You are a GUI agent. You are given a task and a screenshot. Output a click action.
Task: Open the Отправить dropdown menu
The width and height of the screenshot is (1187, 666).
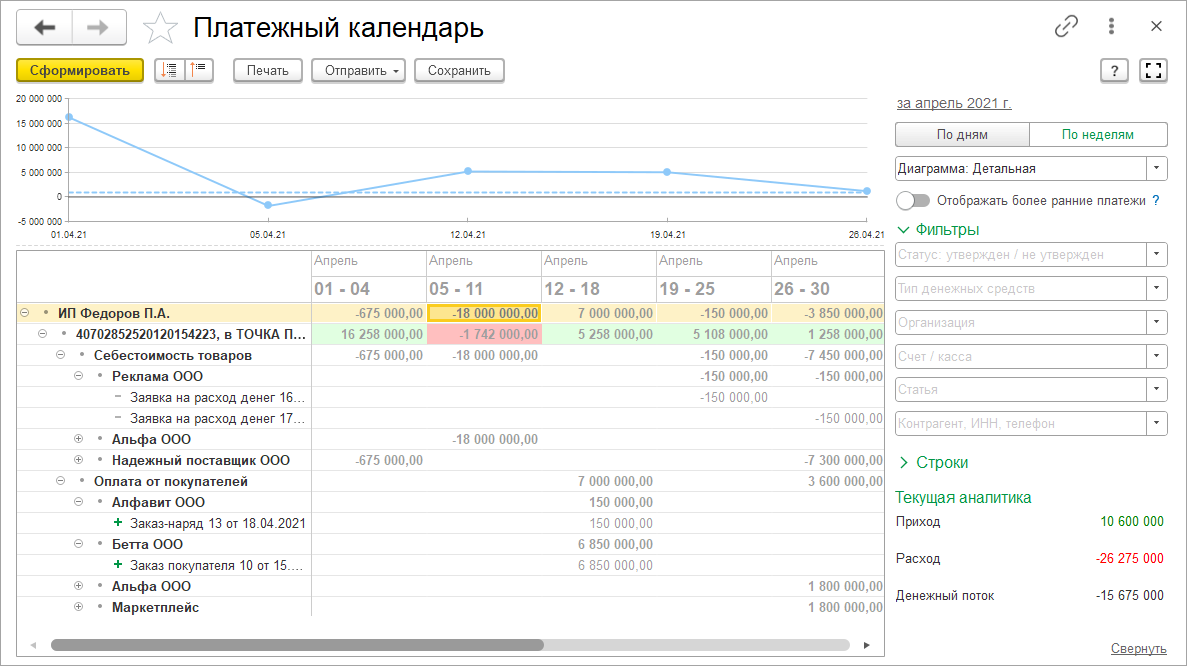pos(360,70)
